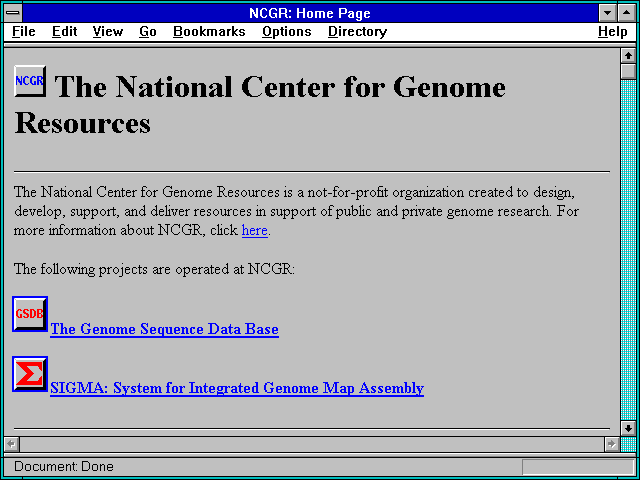Viewport: 640px width, 480px height.
Task: Open the Options menu
Action: 287,31
